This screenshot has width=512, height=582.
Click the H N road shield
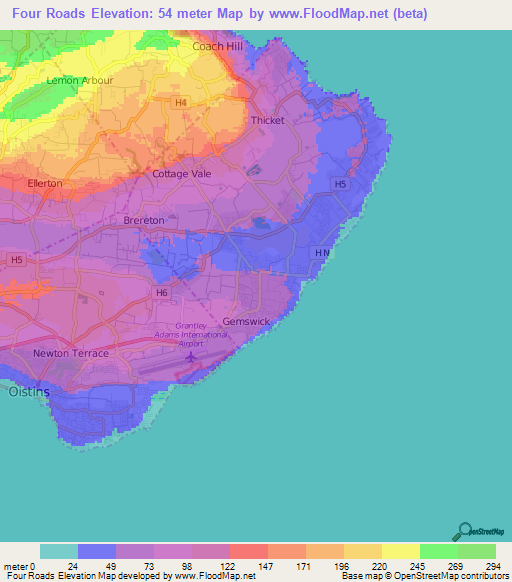pos(322,253)
